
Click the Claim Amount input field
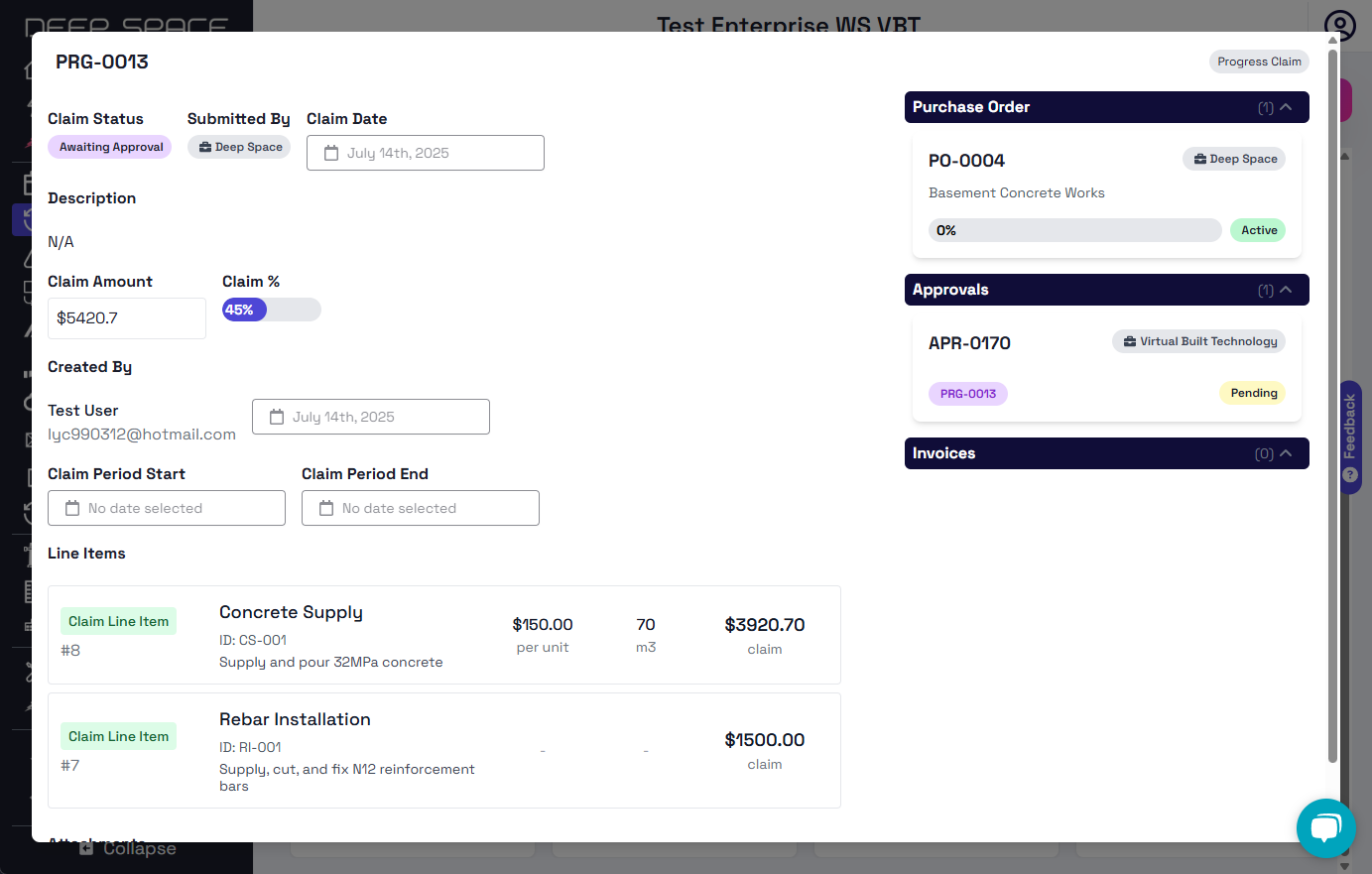click(x=127, y=318)
